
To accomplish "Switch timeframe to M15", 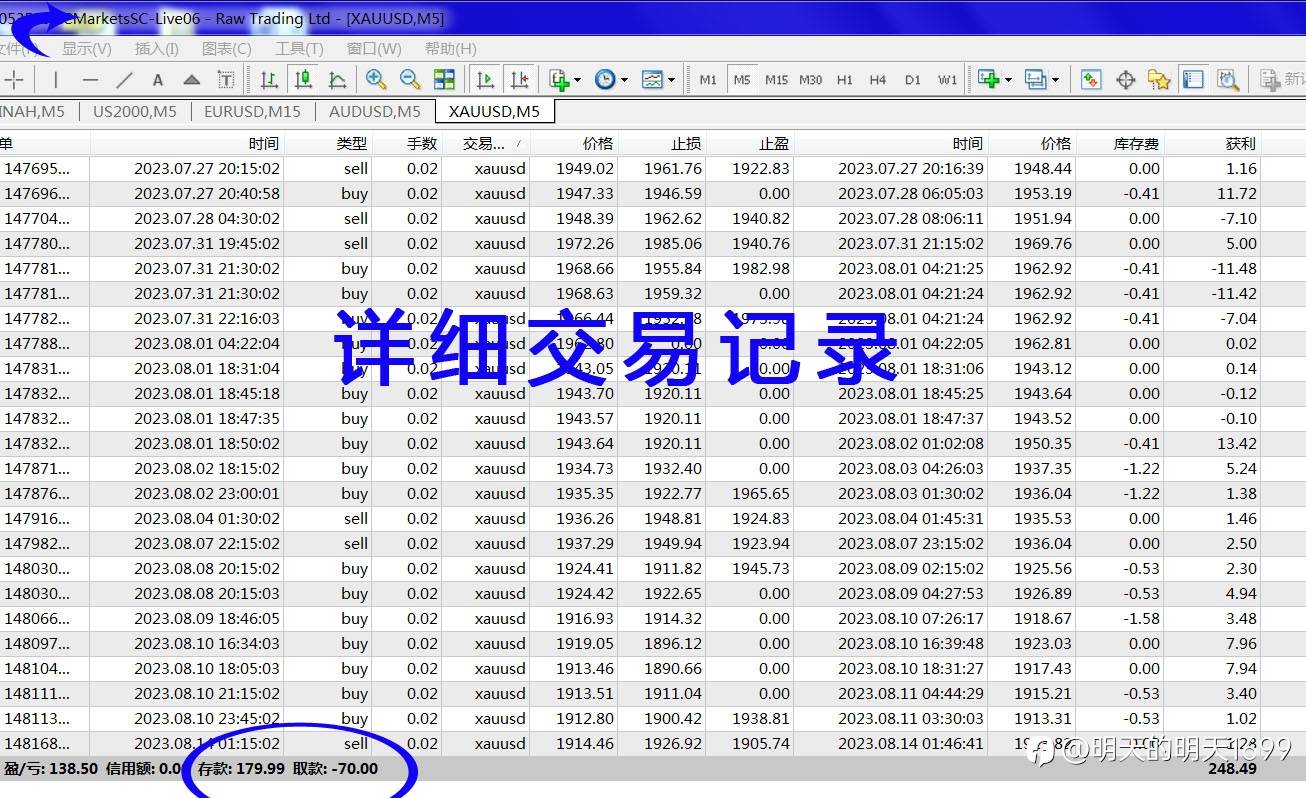I will coord(776,80).
